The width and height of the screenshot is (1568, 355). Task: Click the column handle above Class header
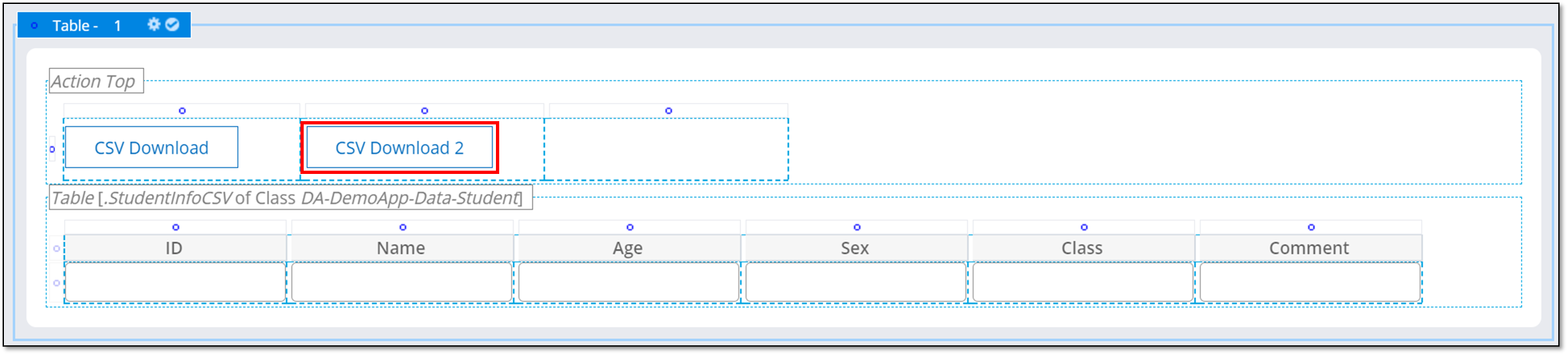1084,227
